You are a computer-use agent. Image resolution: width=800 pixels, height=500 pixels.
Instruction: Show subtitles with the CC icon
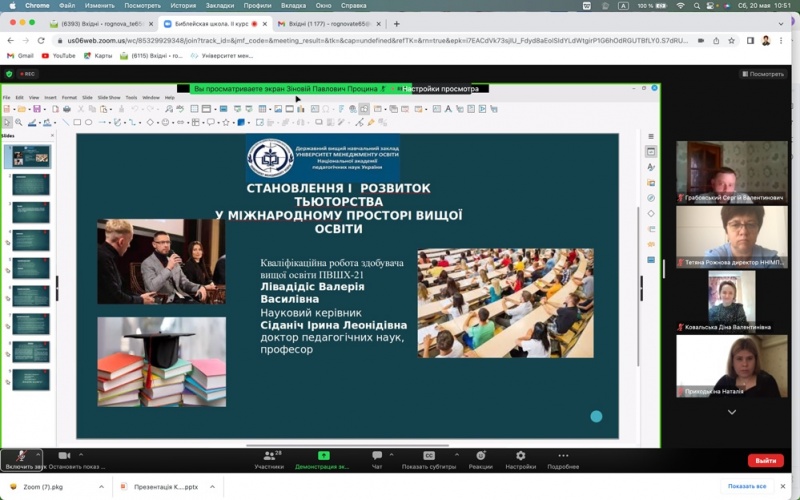click(429, 456)
